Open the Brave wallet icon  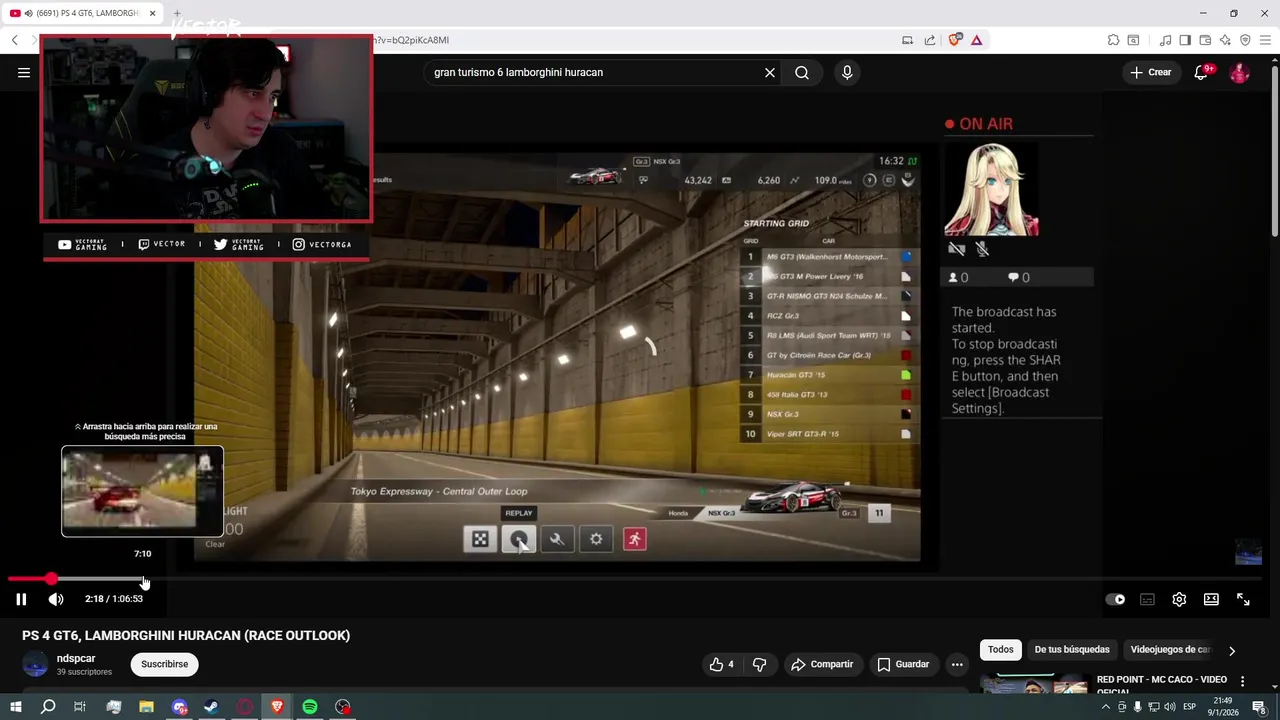[1205, 40]
